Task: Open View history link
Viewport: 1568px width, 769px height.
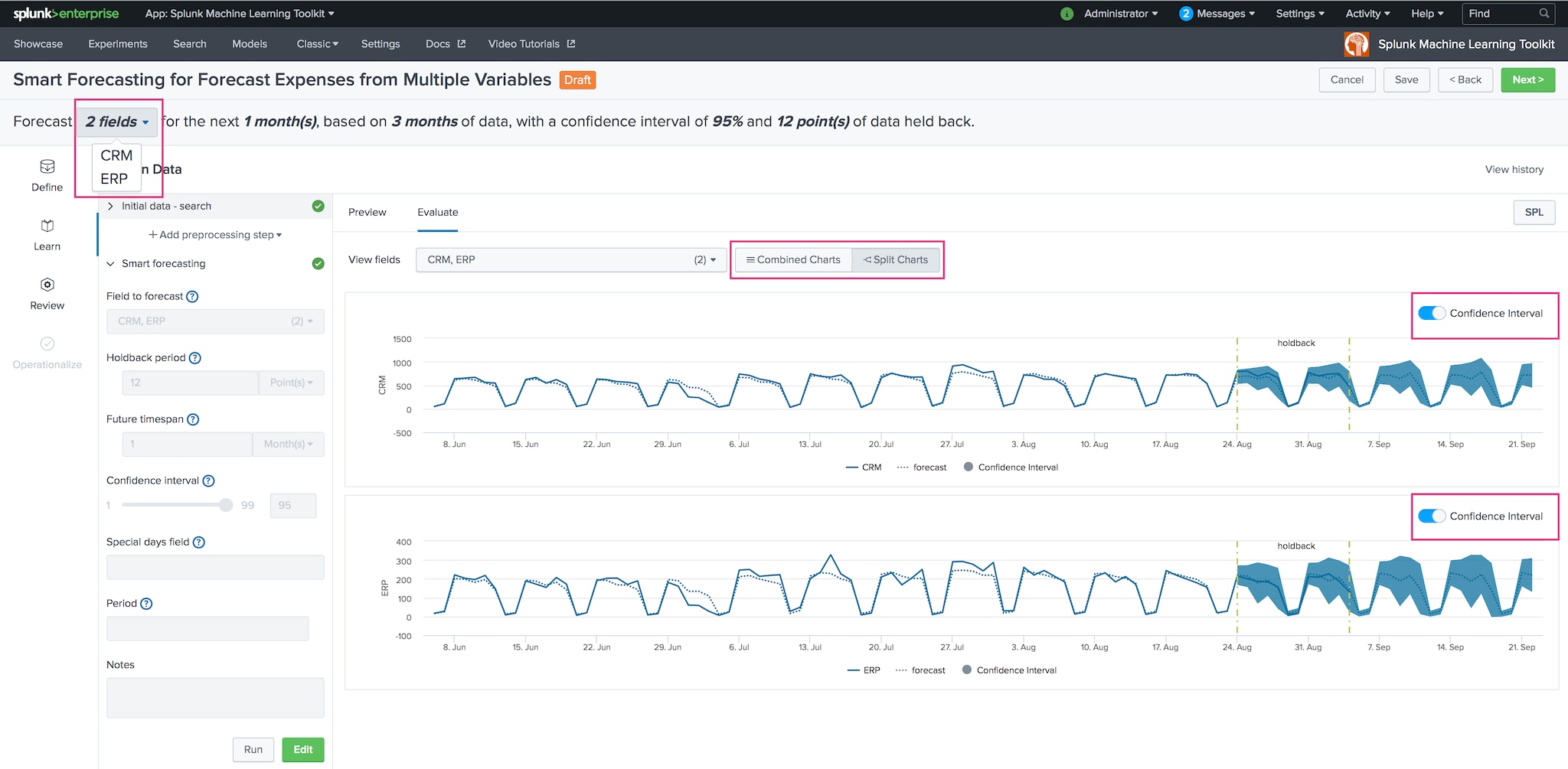Action: [1514, 170]
